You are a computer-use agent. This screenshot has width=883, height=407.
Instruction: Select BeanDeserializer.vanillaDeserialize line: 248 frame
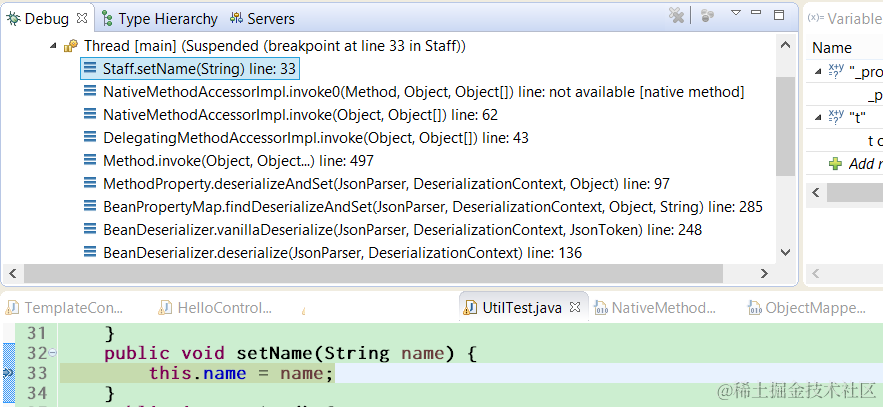pyautogui.click(x=402, y=230)
